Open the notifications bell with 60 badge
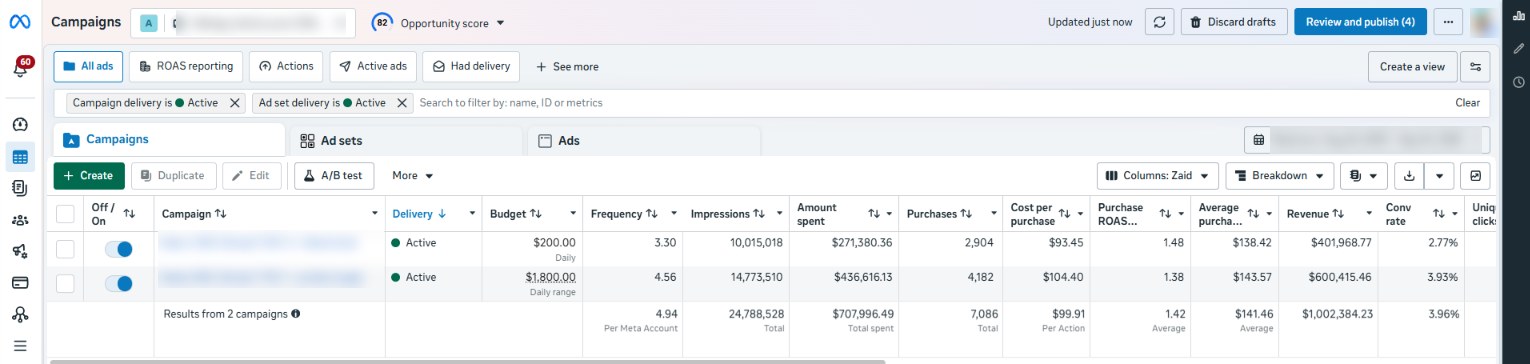The width and height of the screenshot is (1530, 364). (20, 68)
